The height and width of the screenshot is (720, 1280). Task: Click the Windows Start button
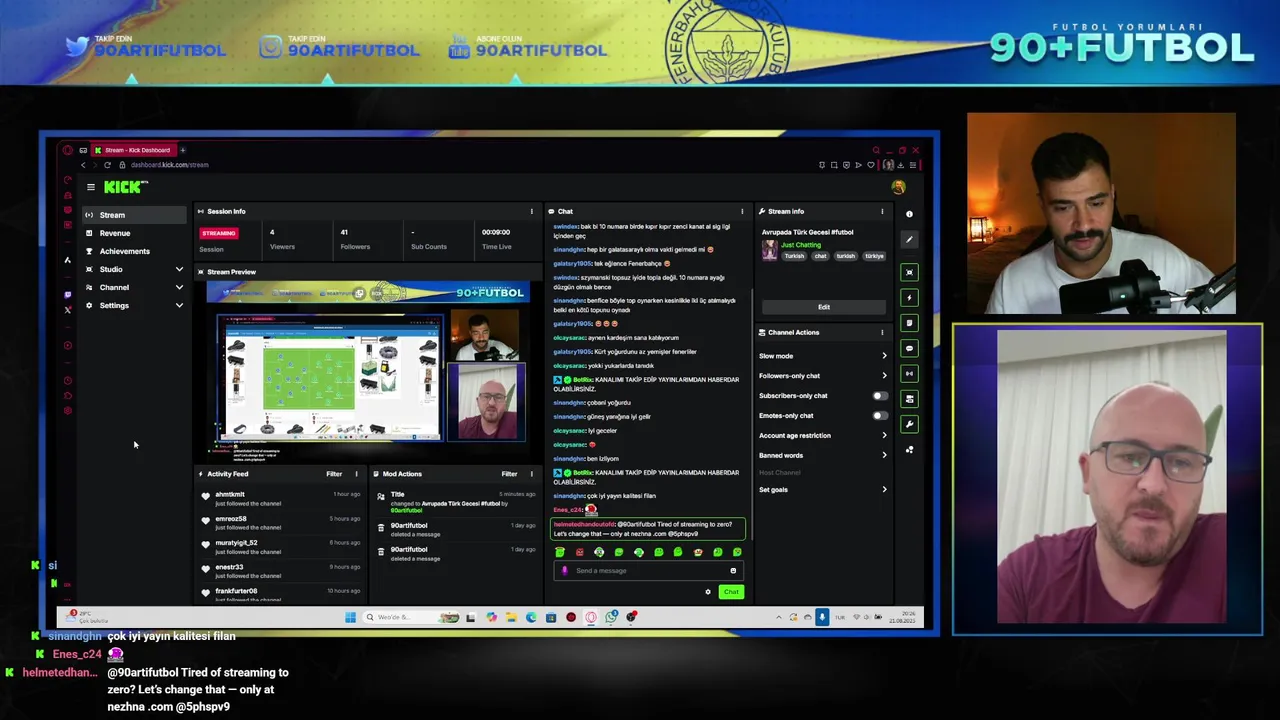tap(350, 617)
